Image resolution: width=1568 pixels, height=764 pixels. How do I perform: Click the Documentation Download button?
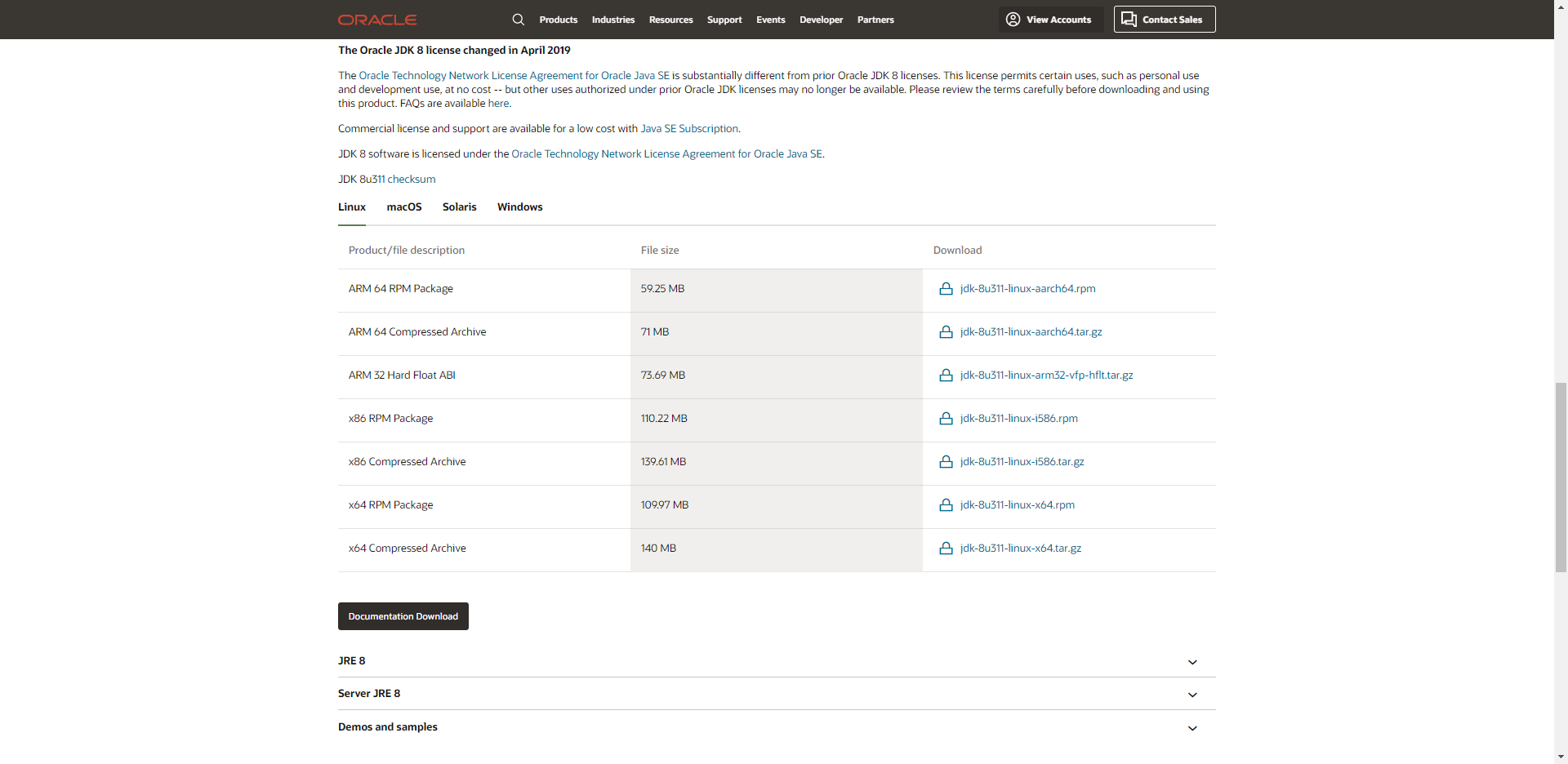click(403, 616)
